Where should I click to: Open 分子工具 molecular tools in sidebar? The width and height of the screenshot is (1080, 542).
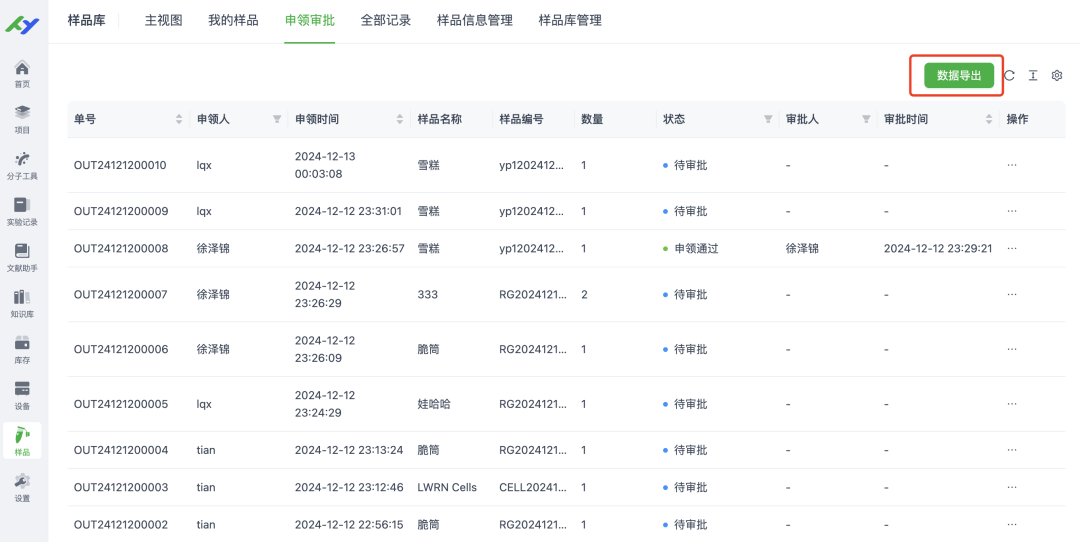coord(22,165)
